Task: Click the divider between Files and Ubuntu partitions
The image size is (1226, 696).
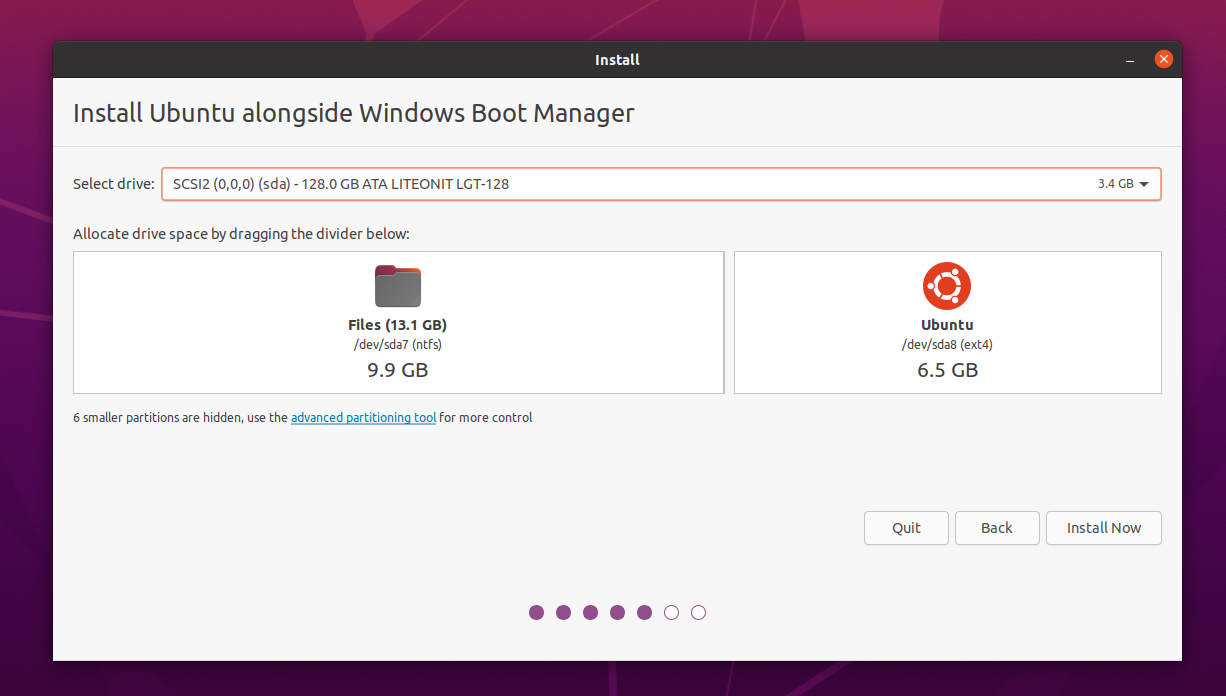Action: tap(729, 322)
